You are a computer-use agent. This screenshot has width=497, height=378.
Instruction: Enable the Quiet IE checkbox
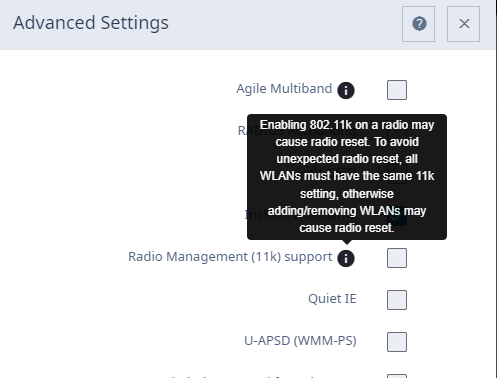coord(397,300)
